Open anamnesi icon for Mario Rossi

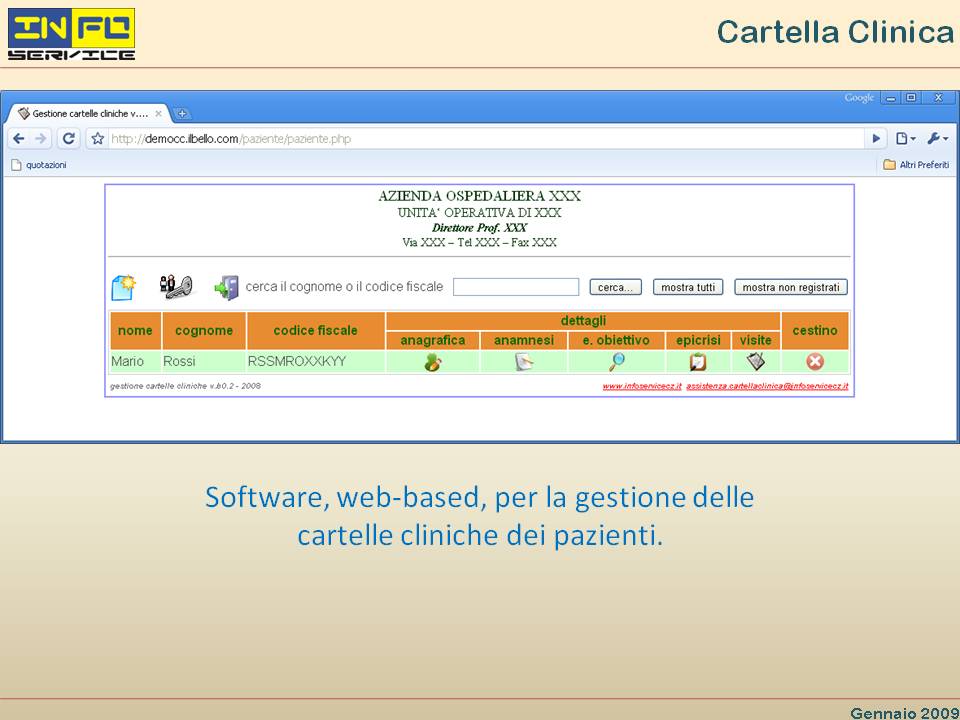tap(524, 362)
